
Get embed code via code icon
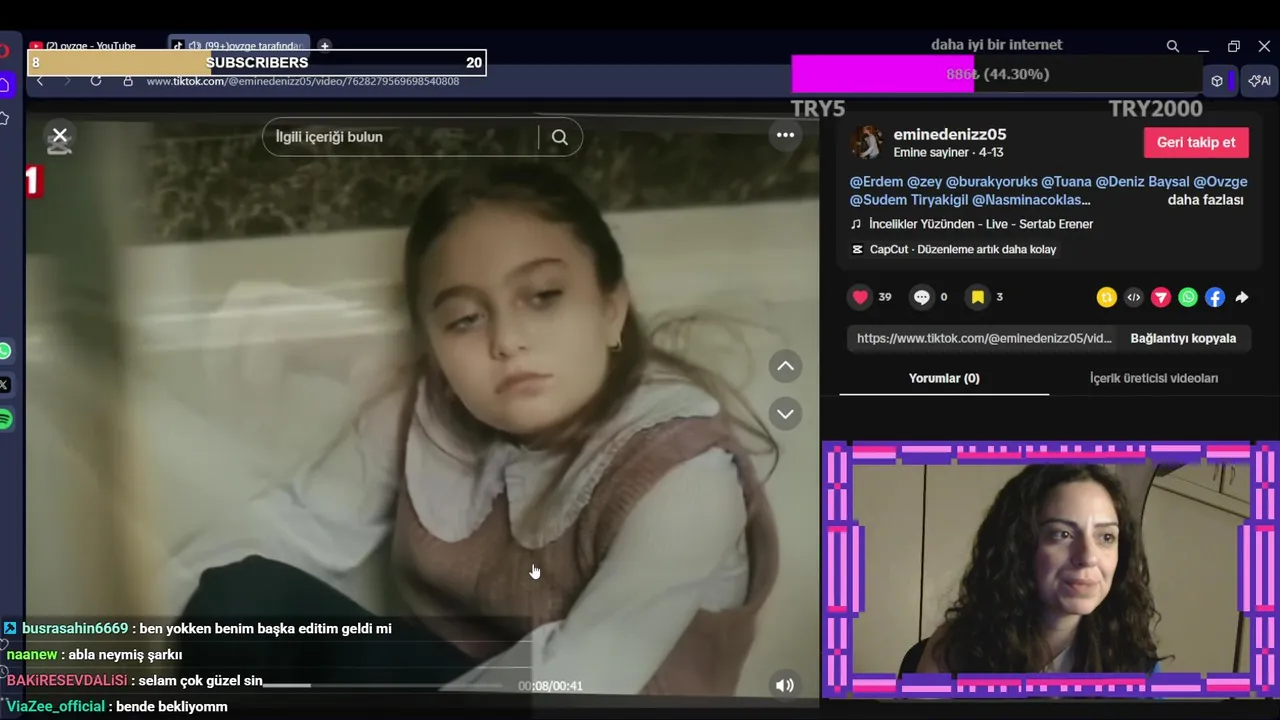click(1133, 297)
